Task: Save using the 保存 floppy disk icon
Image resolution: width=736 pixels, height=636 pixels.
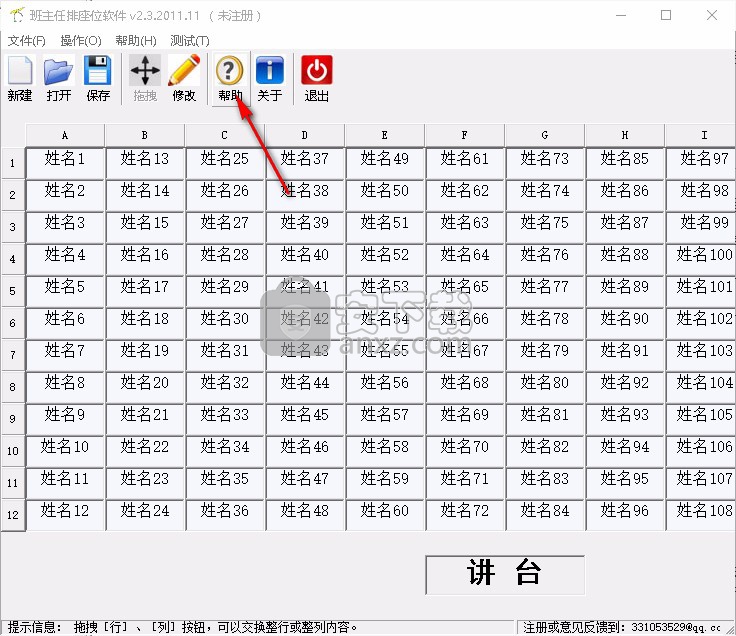Action: [x=98, y=78]
